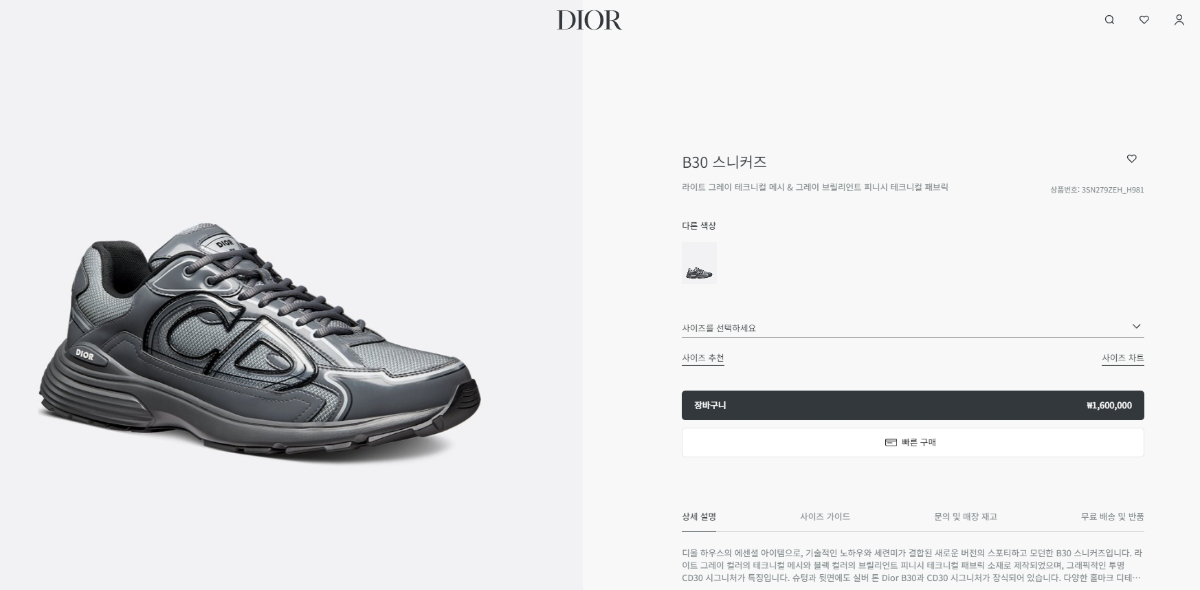Open the 사이즈 차트 link
This screenshot has height=590, width=1200.
(x=1123, y=358)
